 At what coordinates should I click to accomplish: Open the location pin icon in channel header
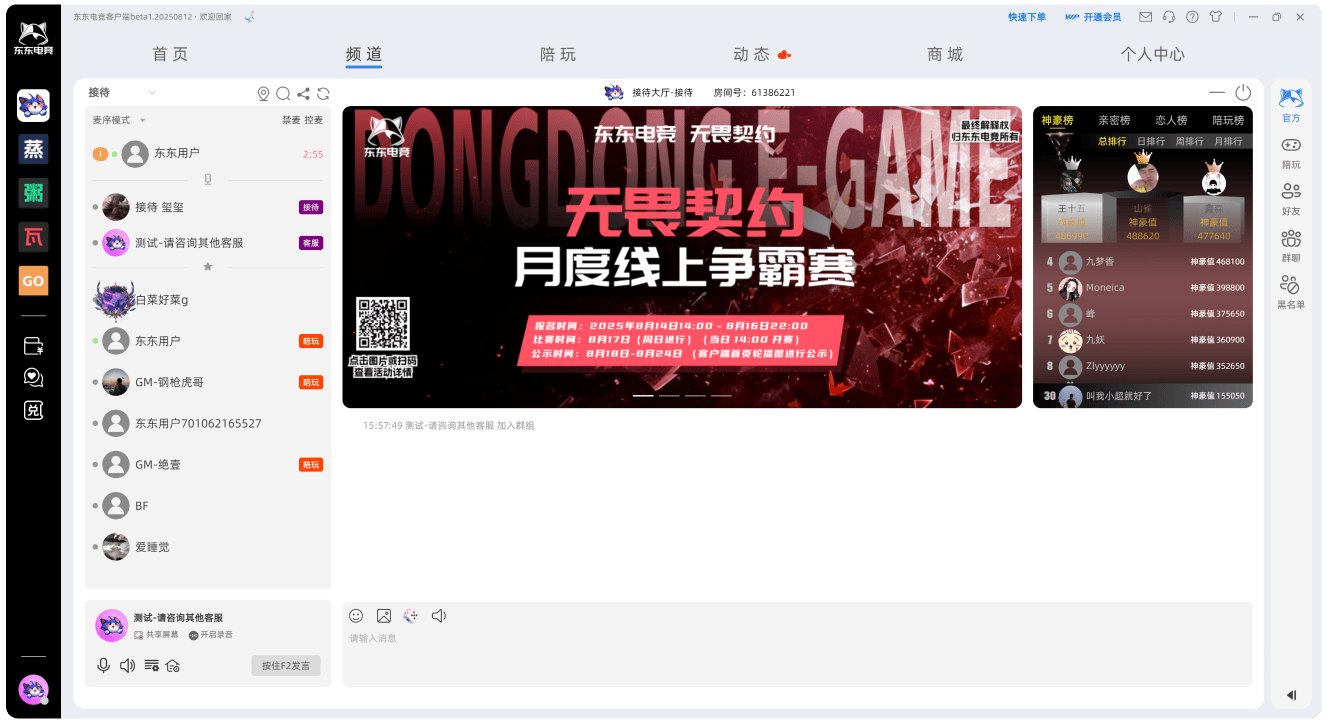(x=263, y=93)
